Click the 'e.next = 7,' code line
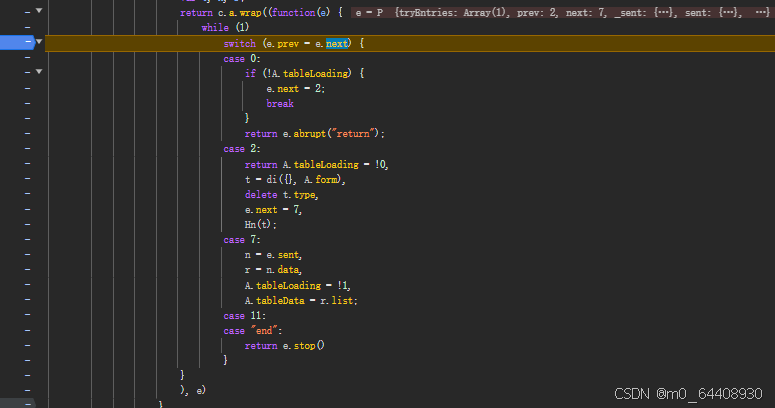This screenshot has height=408, width=775. point(273,210)
